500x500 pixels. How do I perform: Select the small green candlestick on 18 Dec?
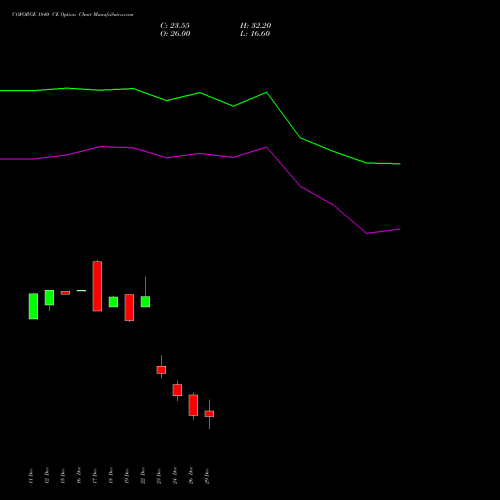113,302
